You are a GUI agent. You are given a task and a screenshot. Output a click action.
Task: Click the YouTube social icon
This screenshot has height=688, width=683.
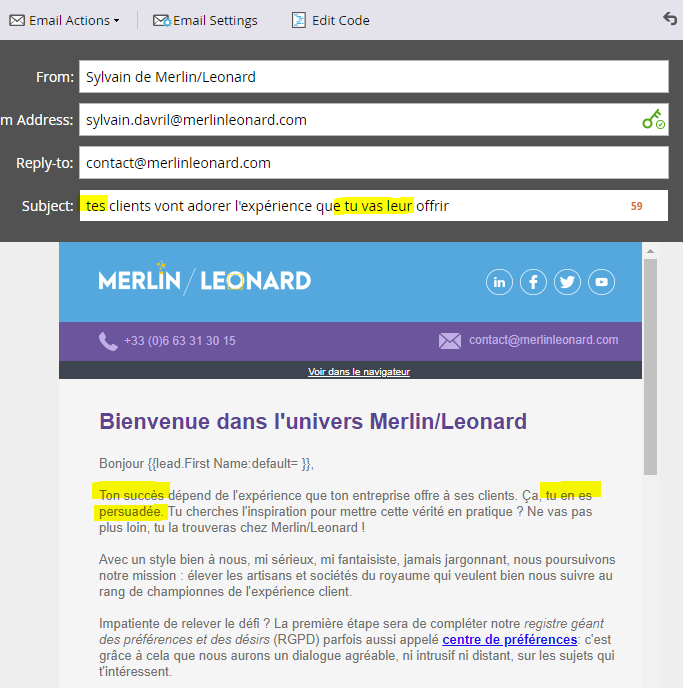coord(601,282)
